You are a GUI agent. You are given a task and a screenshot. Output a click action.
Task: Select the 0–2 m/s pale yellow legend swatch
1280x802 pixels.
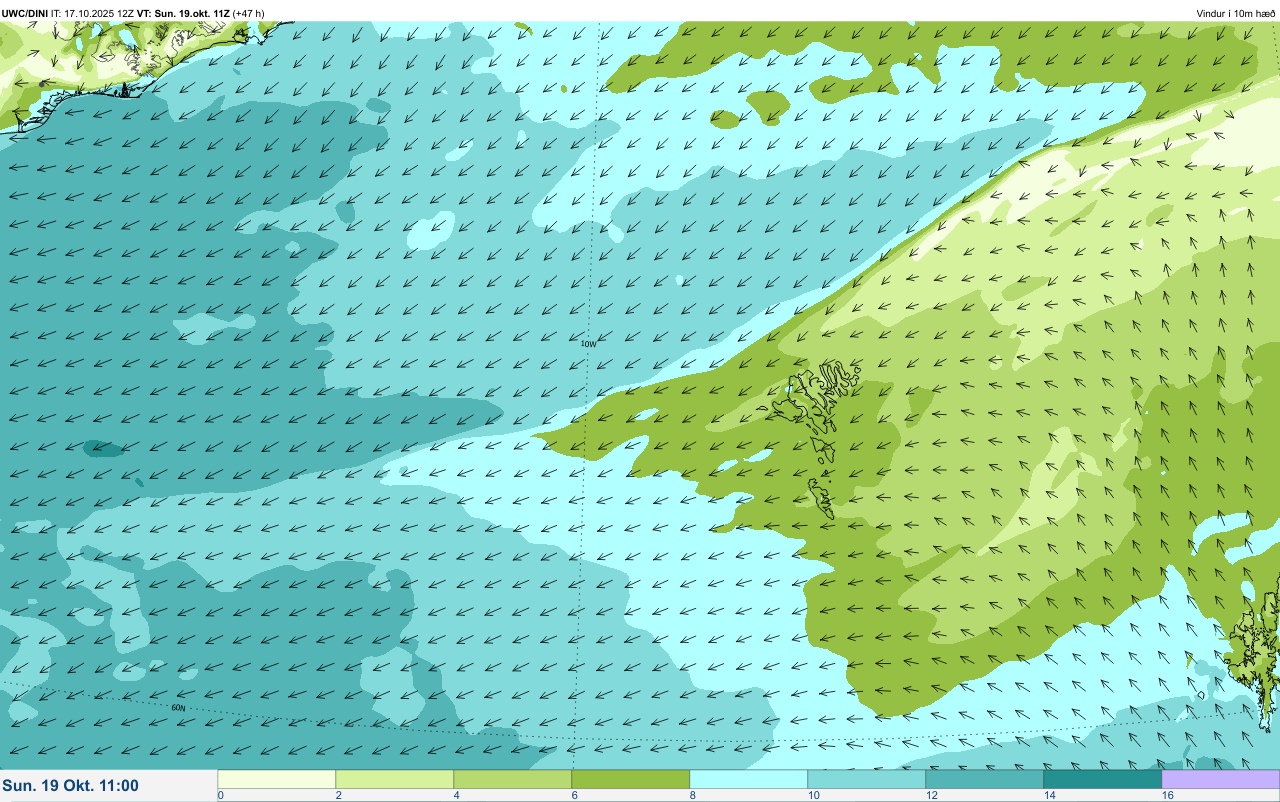point(276,779)
